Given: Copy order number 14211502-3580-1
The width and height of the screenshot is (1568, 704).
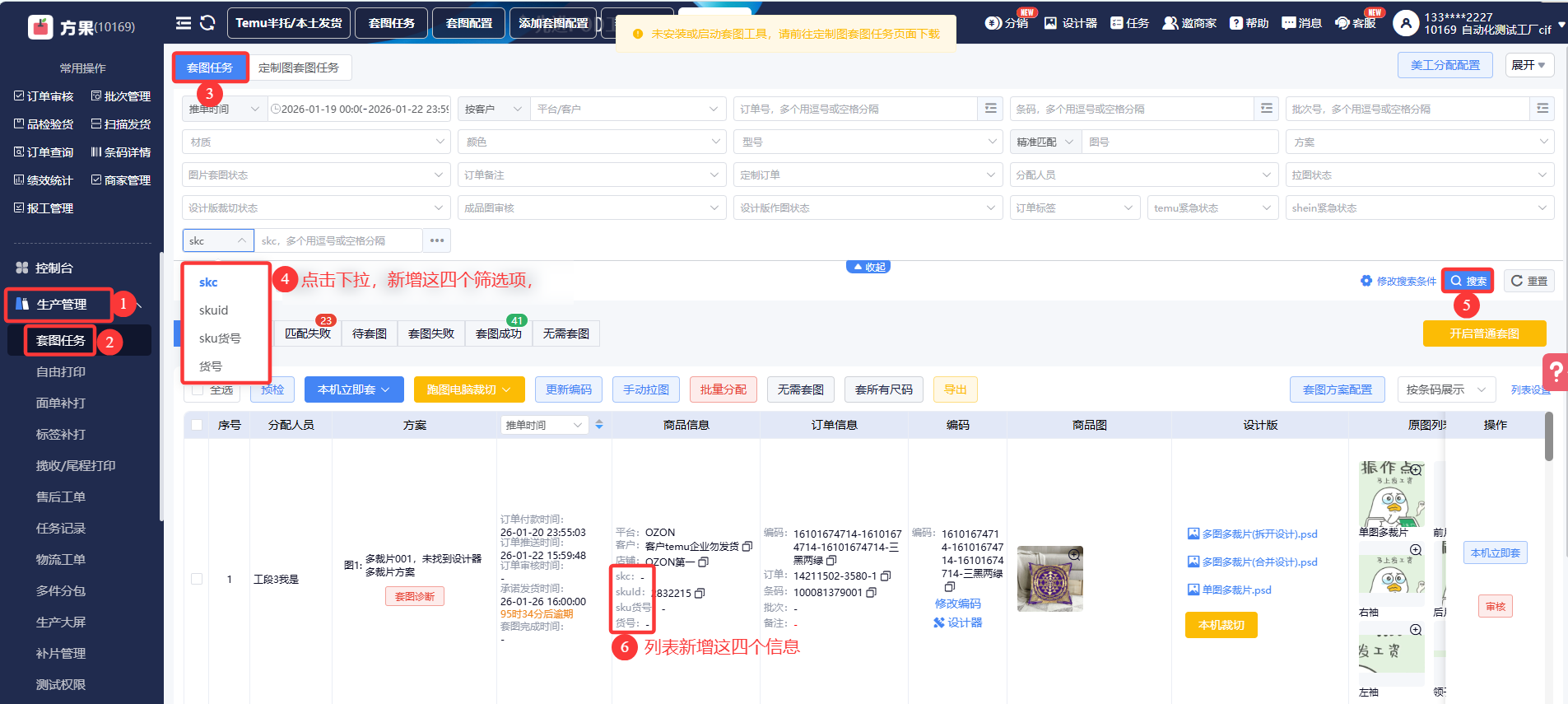Looking at the screenshot, I should tap(886, 576).
